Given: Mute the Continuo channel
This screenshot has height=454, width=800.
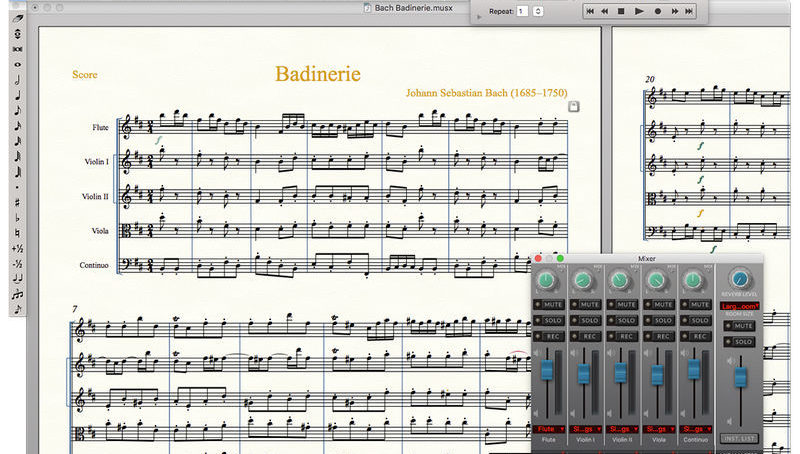Looking at the screenshot, I should tap(695, 305).
